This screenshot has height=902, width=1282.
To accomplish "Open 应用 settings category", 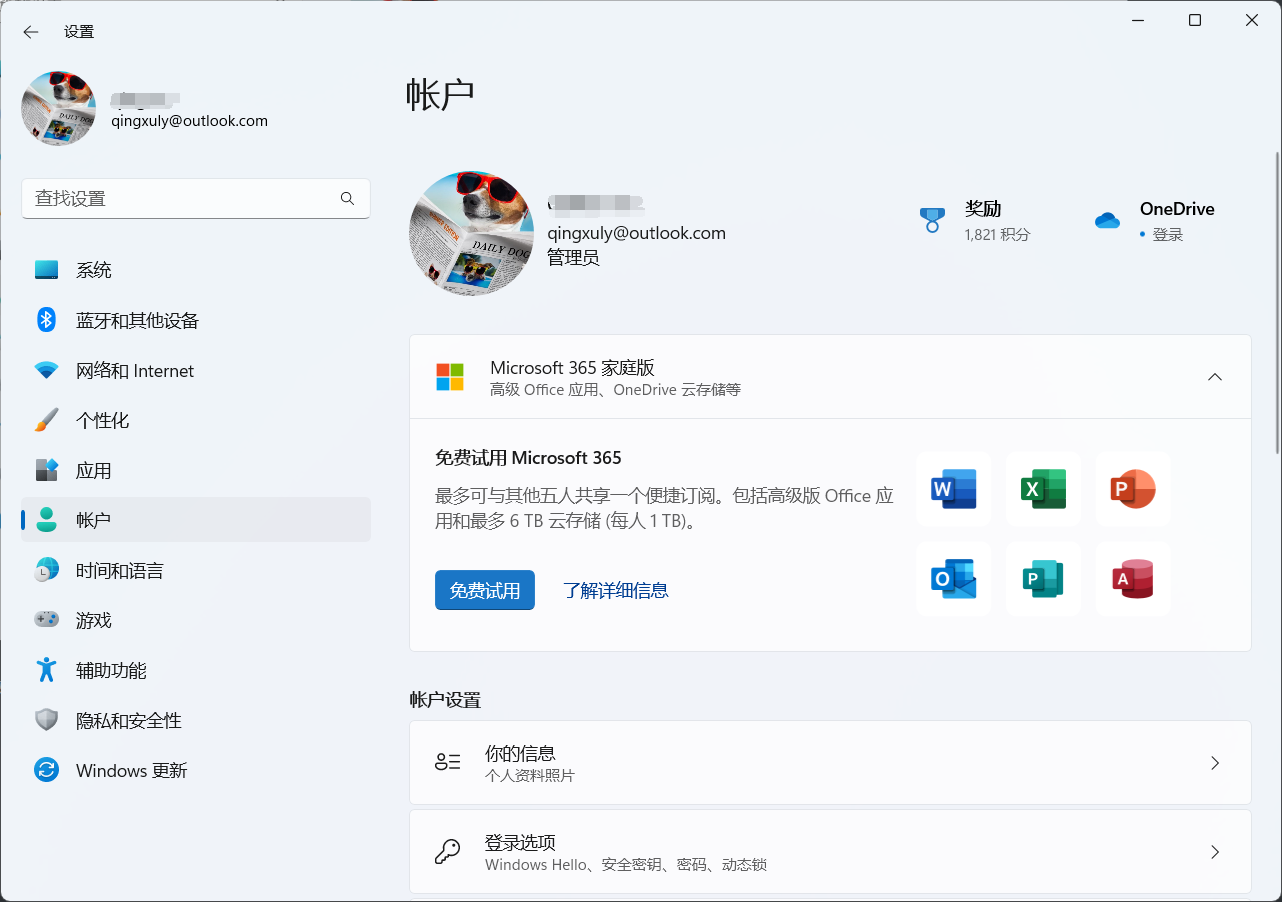I will pos(196,471).
